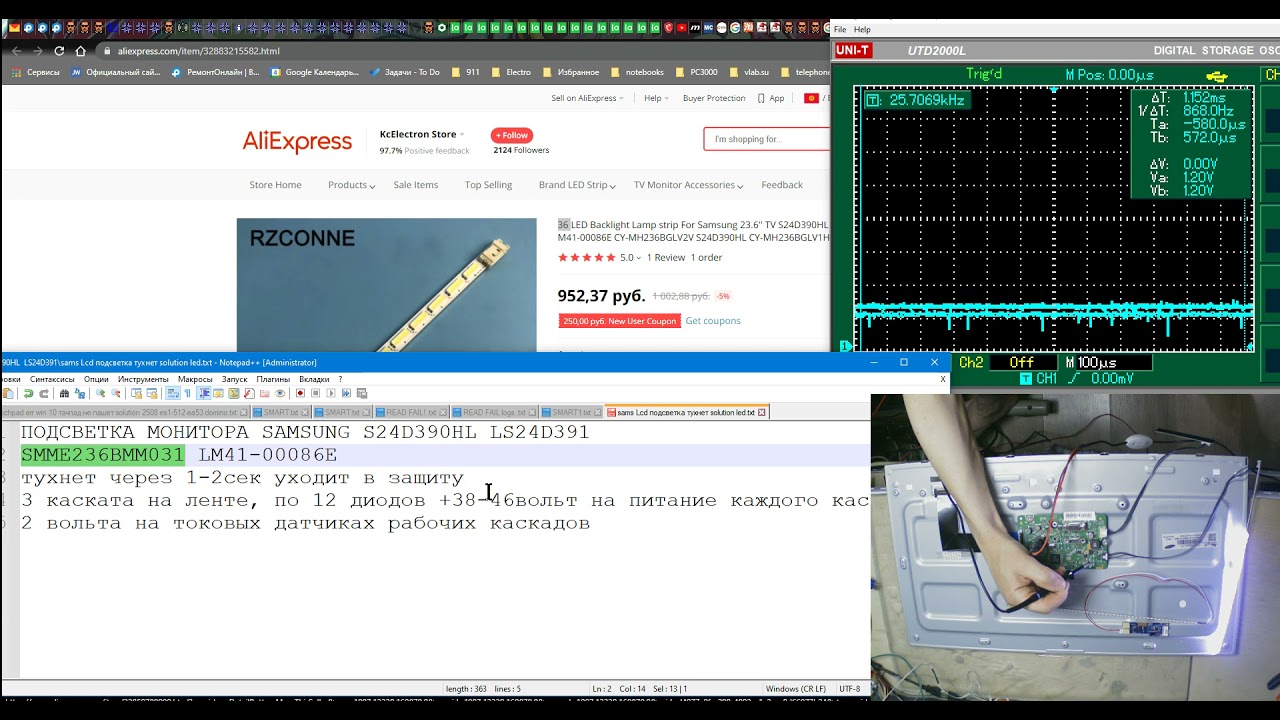Open the Опции menu in Notepad++
This screenshot has width=1280, height=720.
[96, 379]
